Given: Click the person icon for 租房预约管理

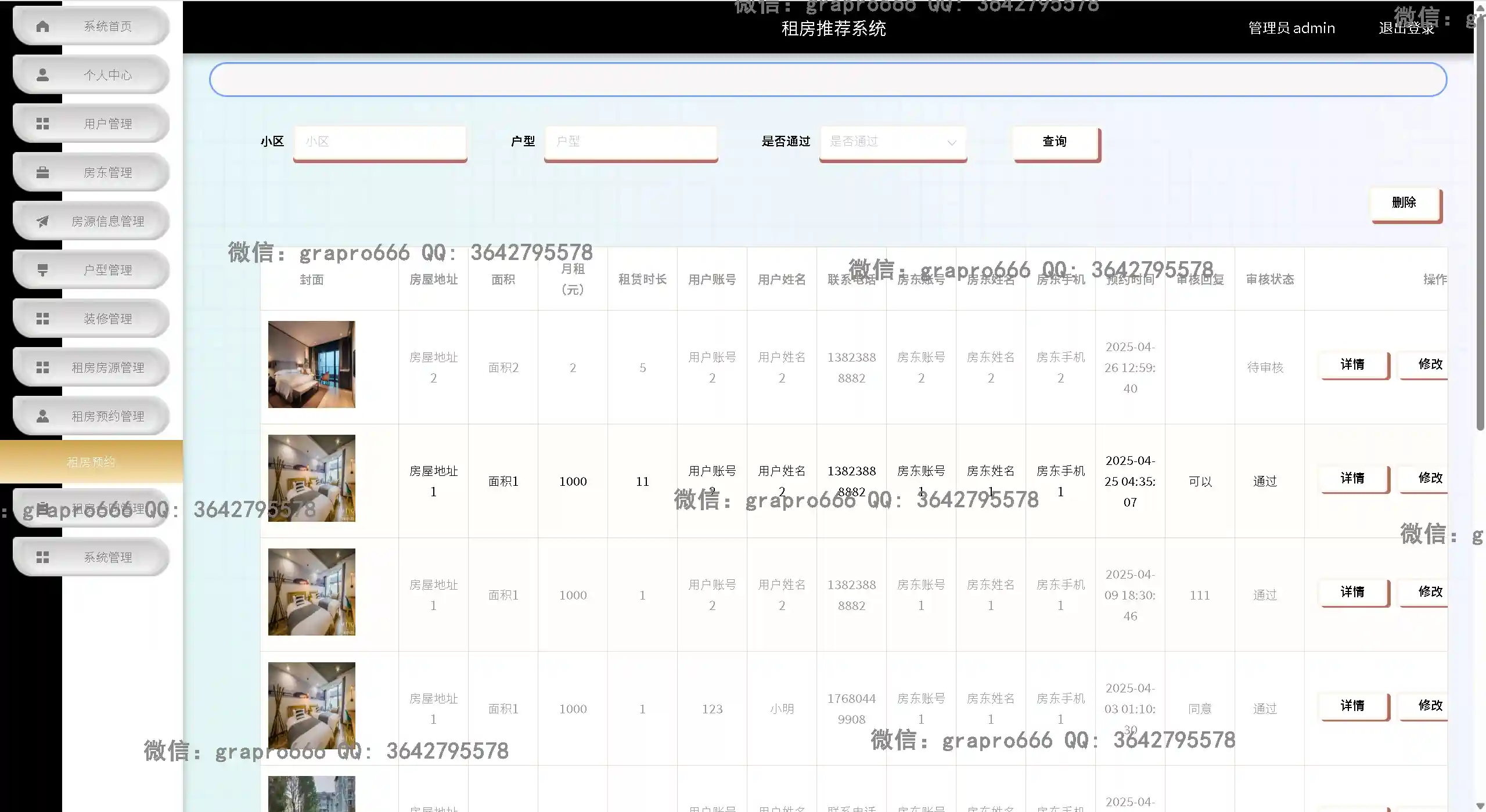Looking at the screenshot, I should [x=42, y=416].
